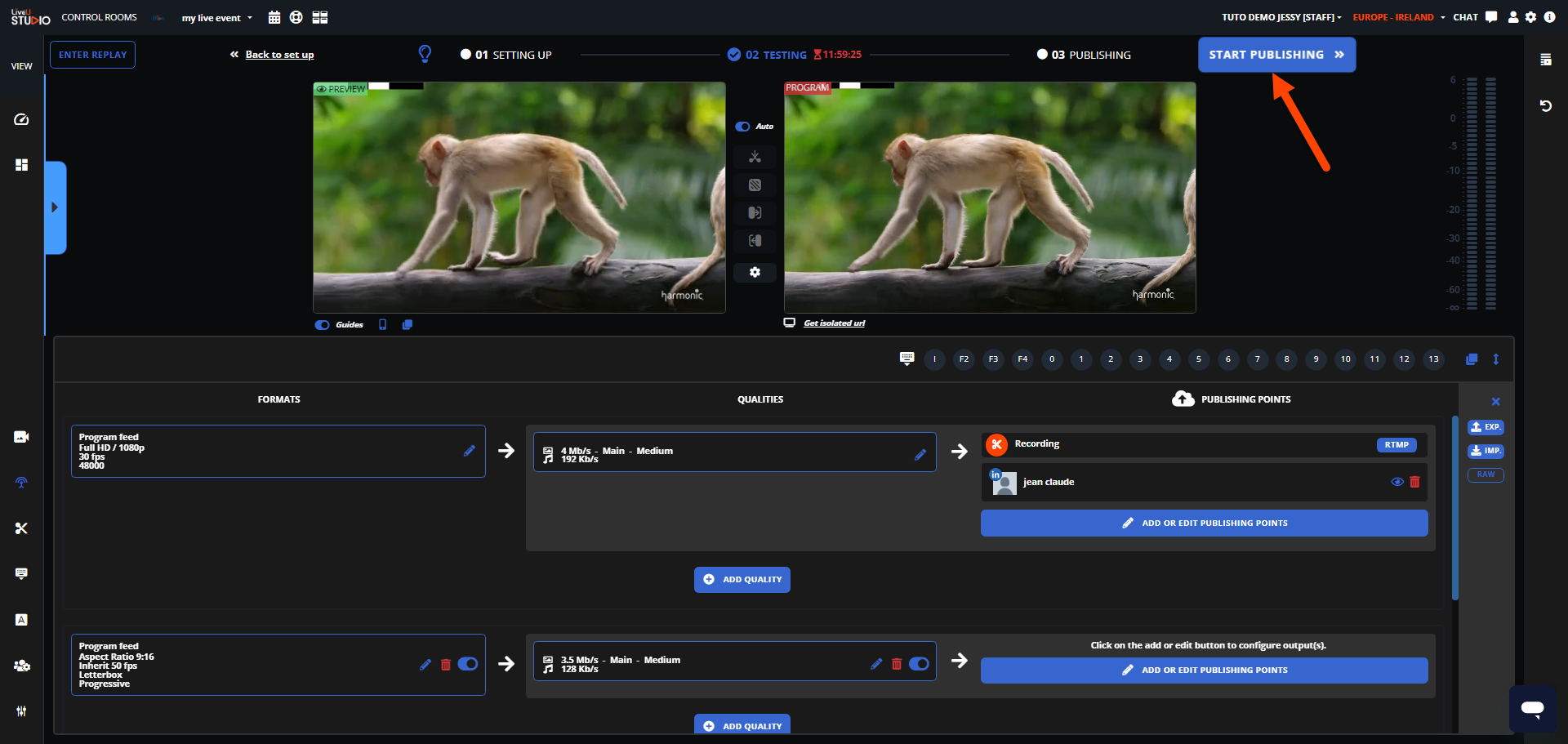The height and width of the screenshot is (744, 1568).
Task: Expand the blue left side panel arrow
Action: coord(55,207)
